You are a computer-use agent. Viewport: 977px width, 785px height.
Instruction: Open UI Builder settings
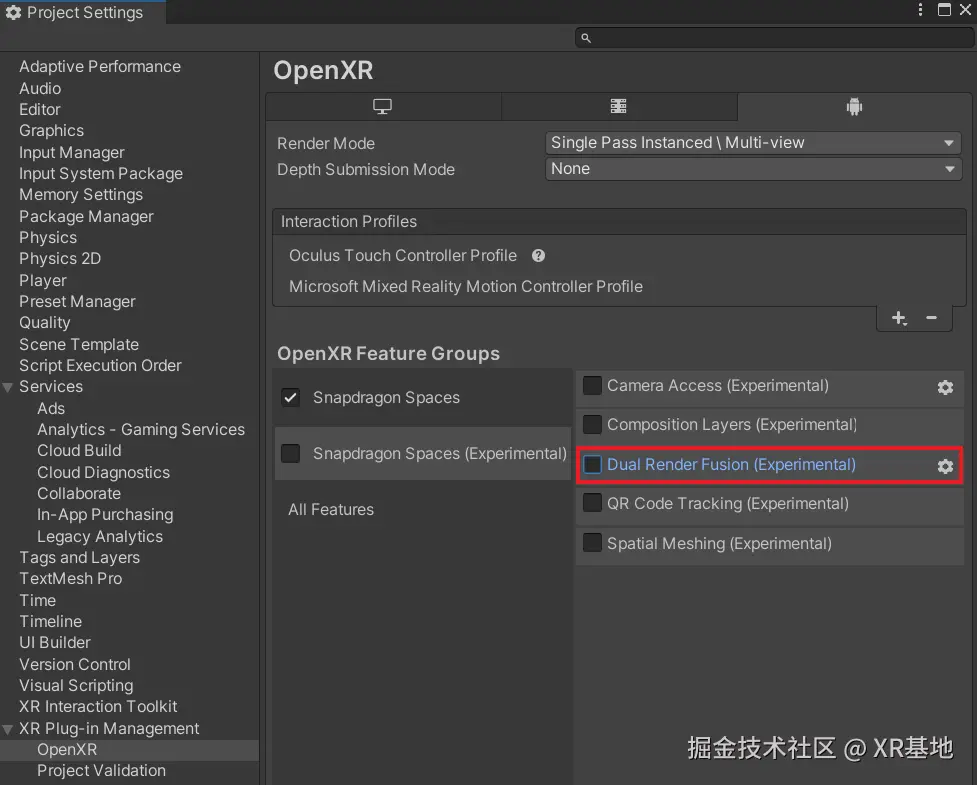[x=55, y=642]
